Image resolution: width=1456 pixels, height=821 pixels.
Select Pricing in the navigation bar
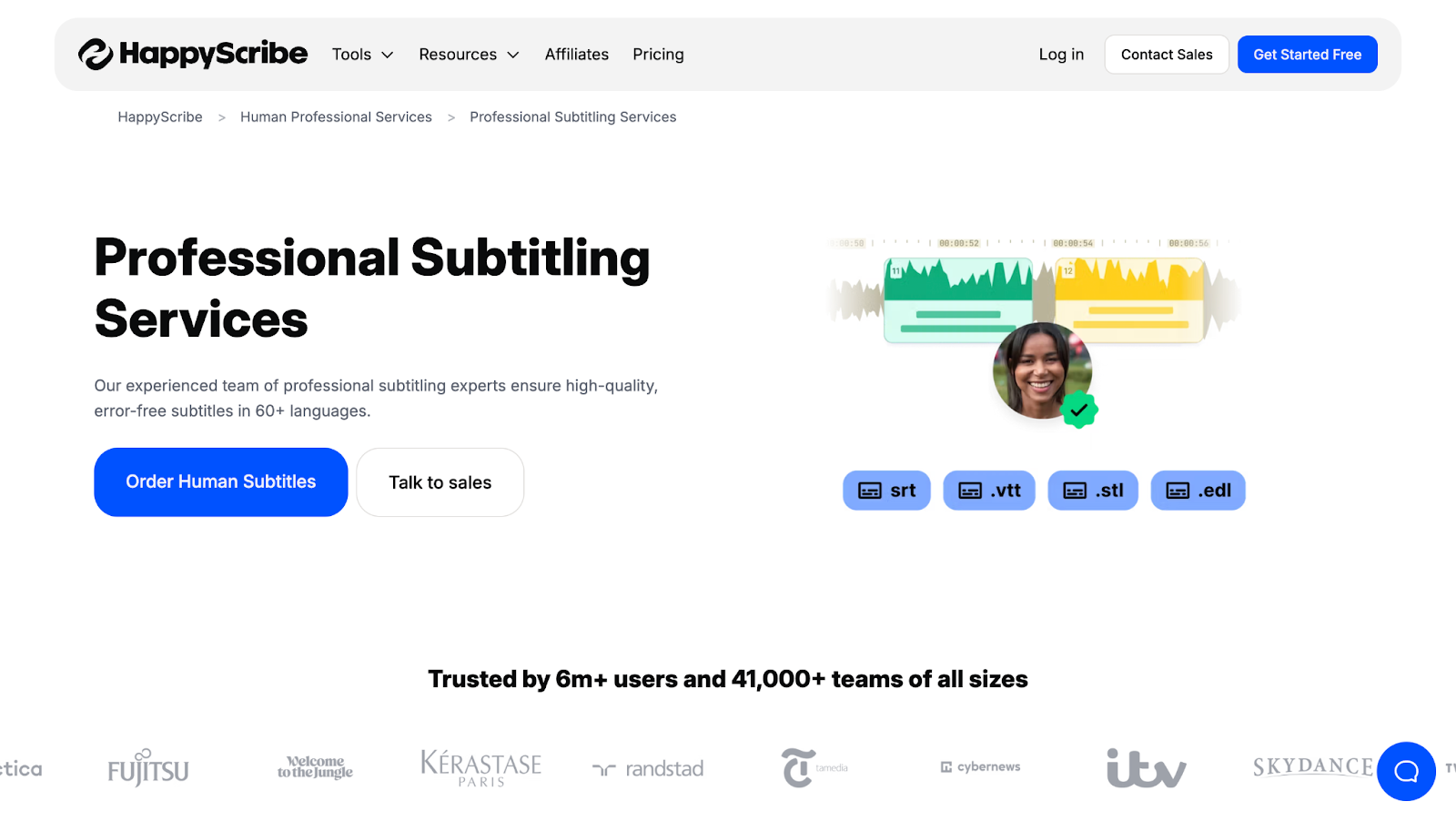[x=657, y=54]
